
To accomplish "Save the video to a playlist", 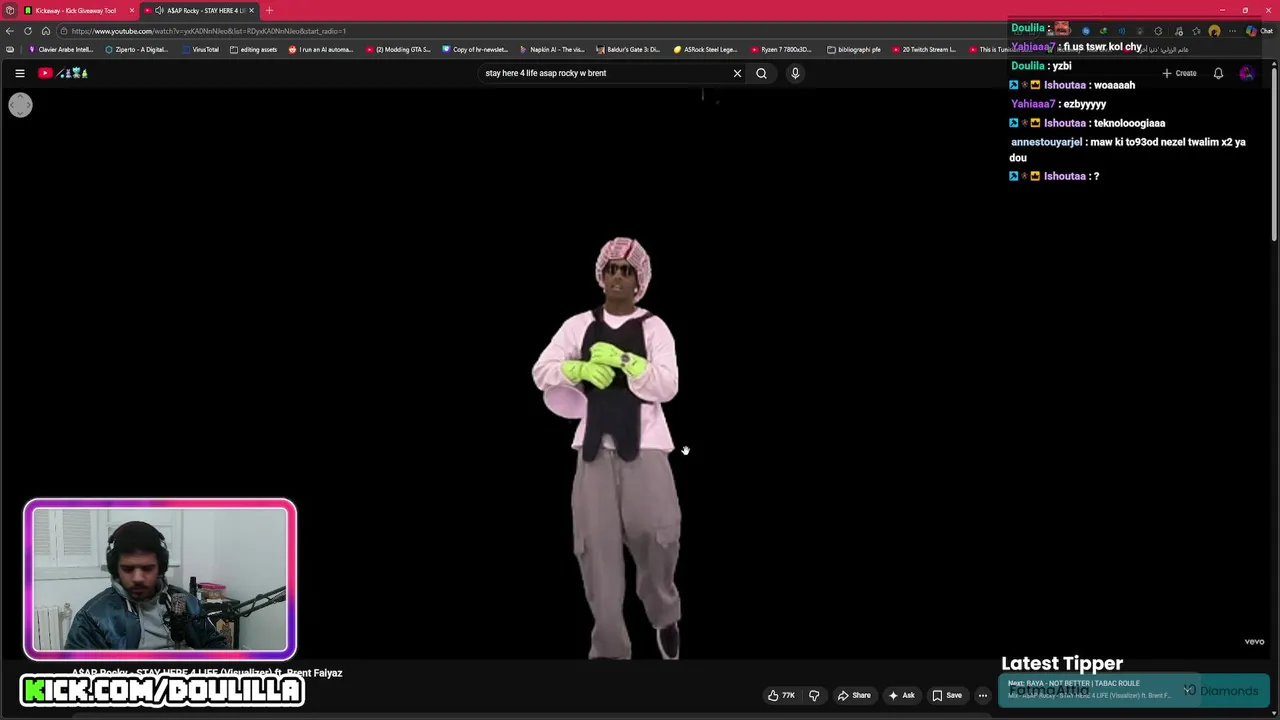I will point(946,695).
